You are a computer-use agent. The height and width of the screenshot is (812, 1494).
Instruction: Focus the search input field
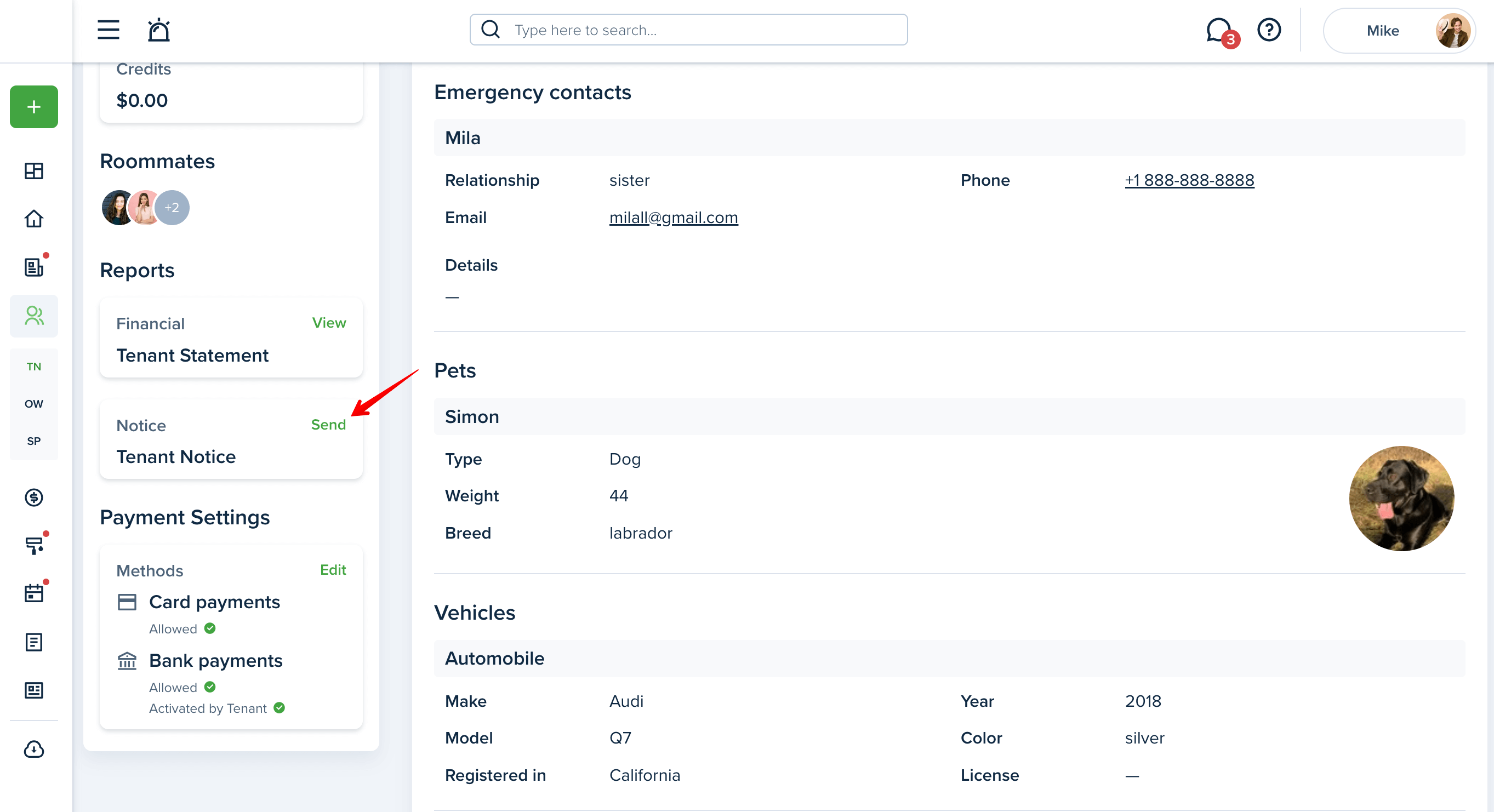[688, 30]
